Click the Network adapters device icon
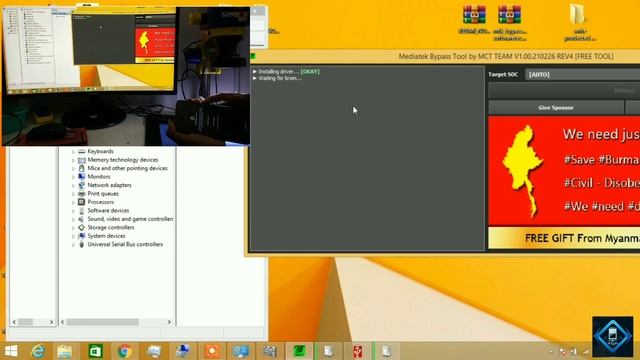The height and width of the screenshot is (360, 640). pyautogui.click(x=82, y=185)
